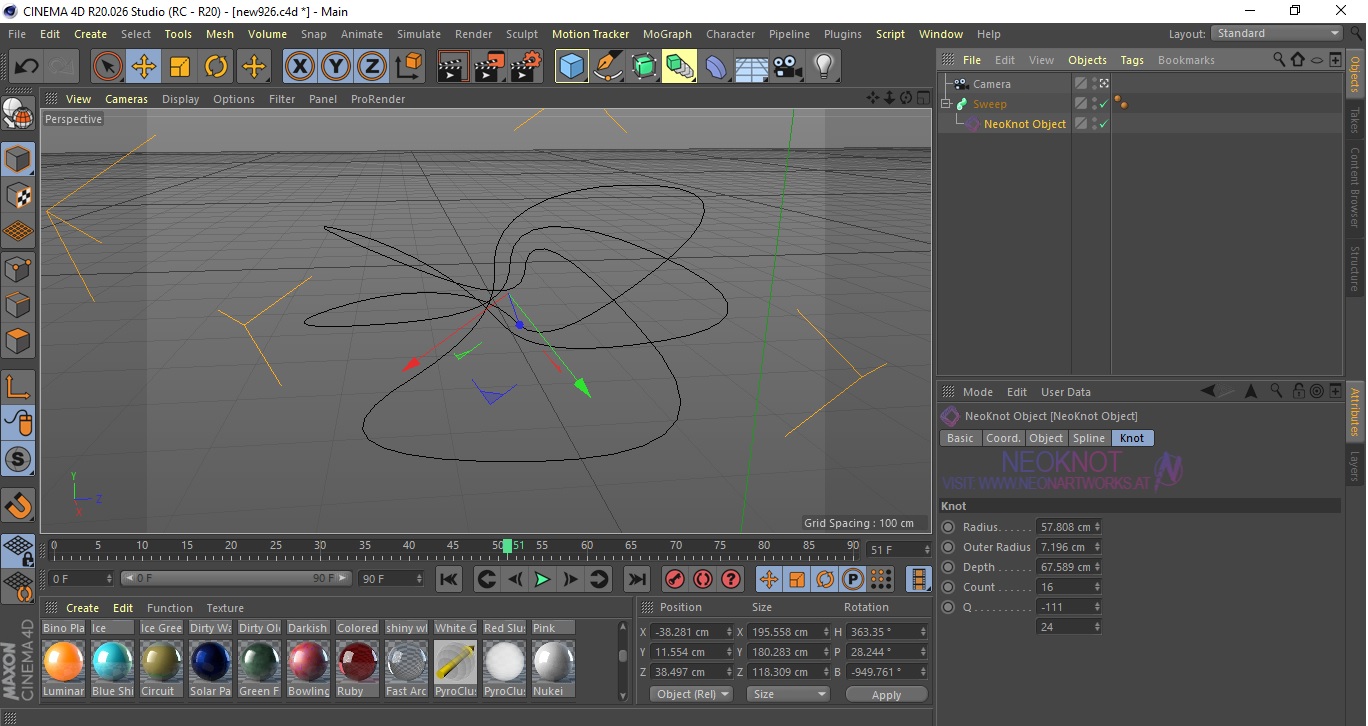Go to end of animation
This screenshot has height=726, width=1368.
(636, 579)
